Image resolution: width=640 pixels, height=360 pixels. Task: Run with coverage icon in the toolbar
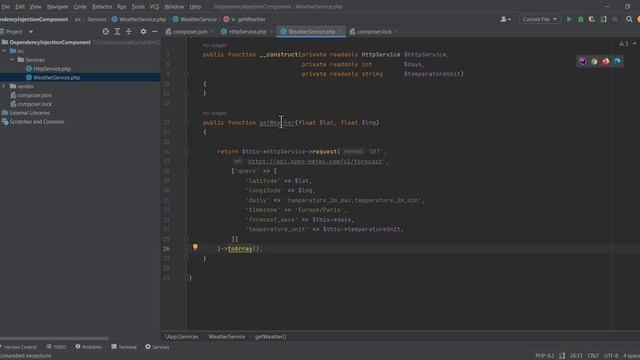pyautogui.click(x=592, y=19)
